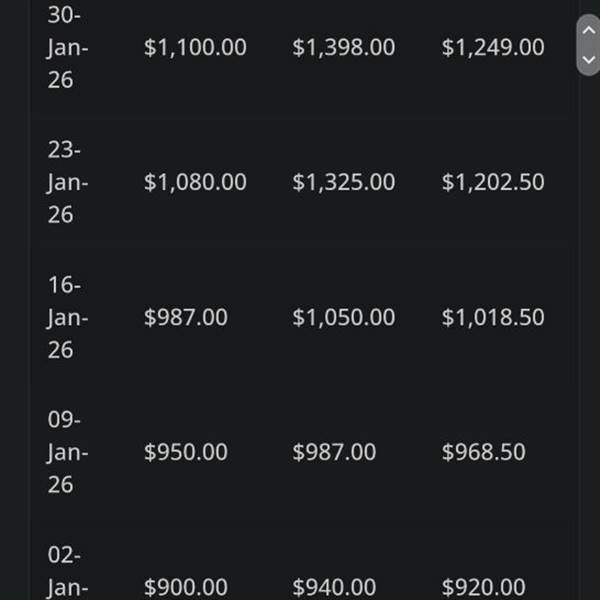Click the $940.00 price value

pyautogui.click(x=334, y=587)
